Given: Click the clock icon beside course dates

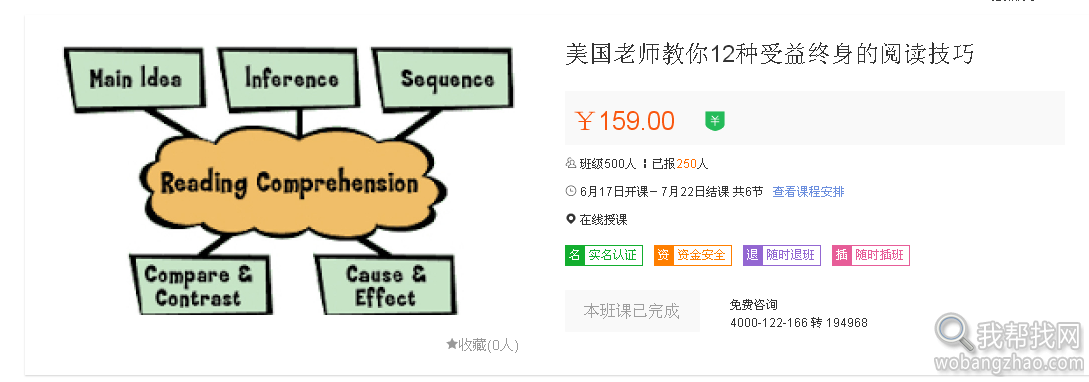Looking at the screenshot, I should pos(572,192).
